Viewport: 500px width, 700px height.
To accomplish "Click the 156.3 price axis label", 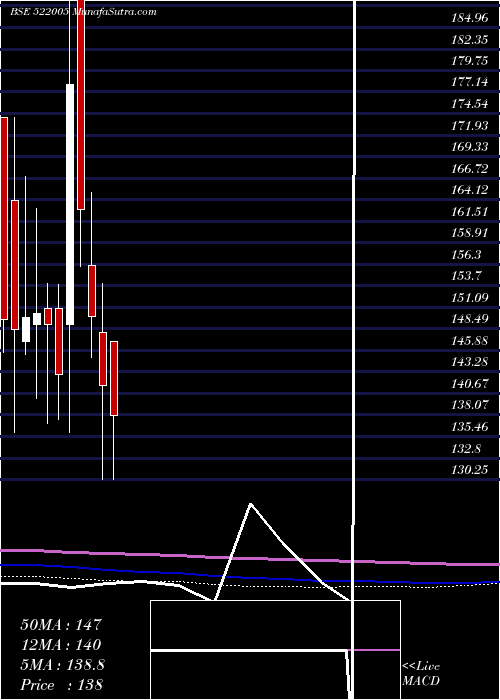I will 467,254.
